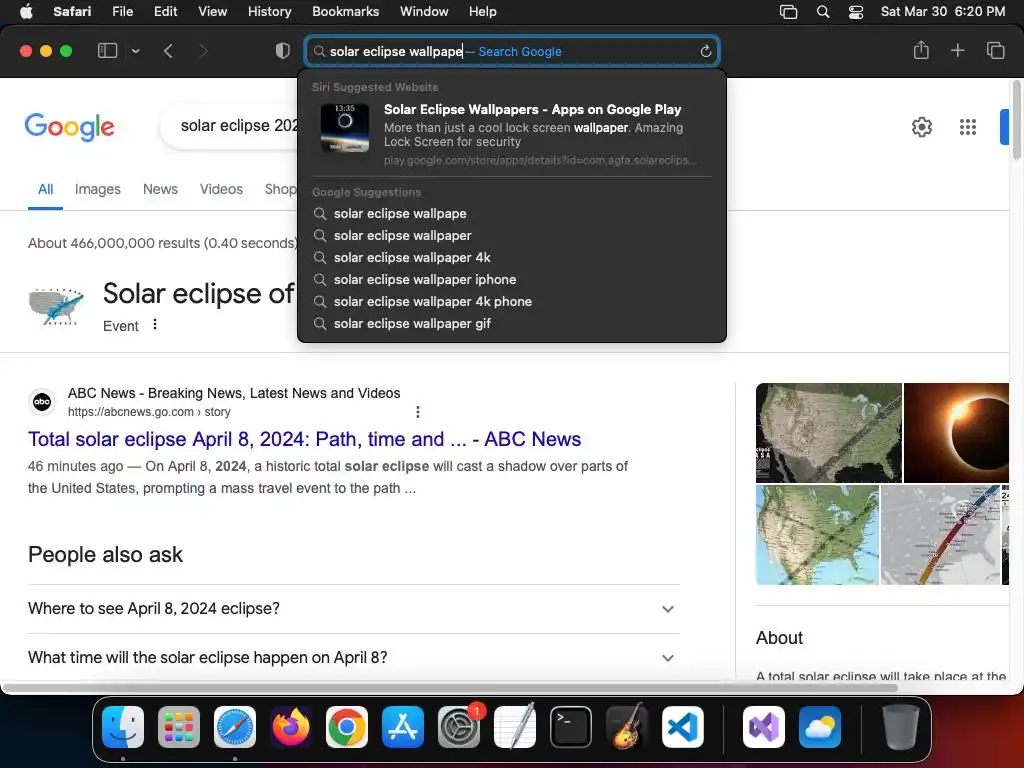This screenshot has height=768, width=1024.
Task: Expand 'Where to see April 8, 2024 eclipse?'
Action: pyautogui.click(x=353, y=609)
